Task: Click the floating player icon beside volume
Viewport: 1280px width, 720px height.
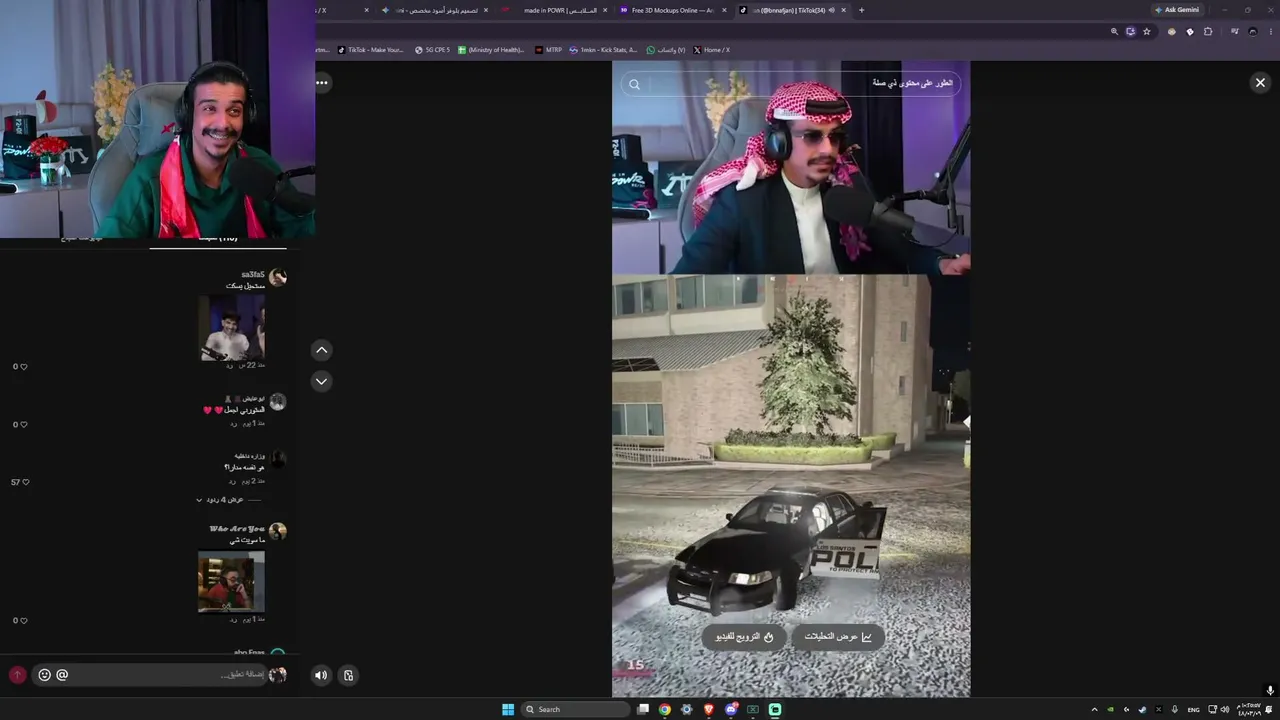Action: click(348, 675)
